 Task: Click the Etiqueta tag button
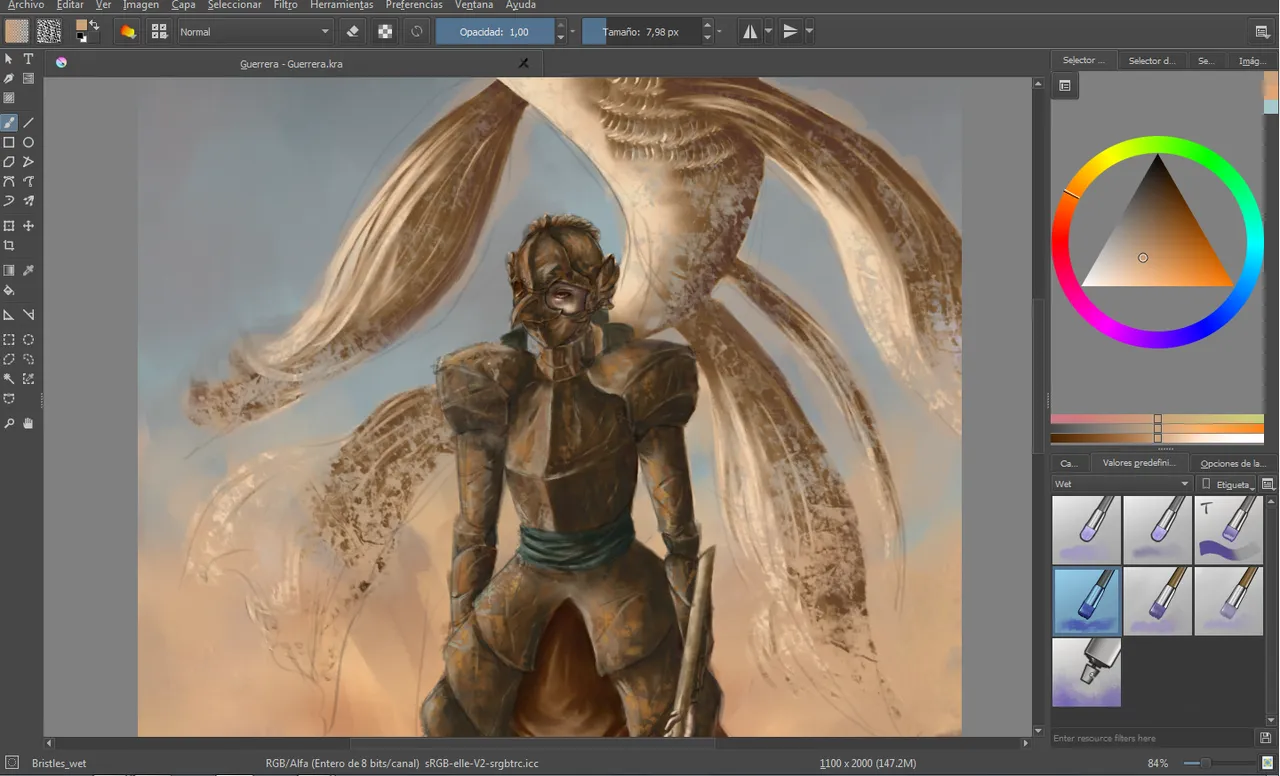[1227, 484]
